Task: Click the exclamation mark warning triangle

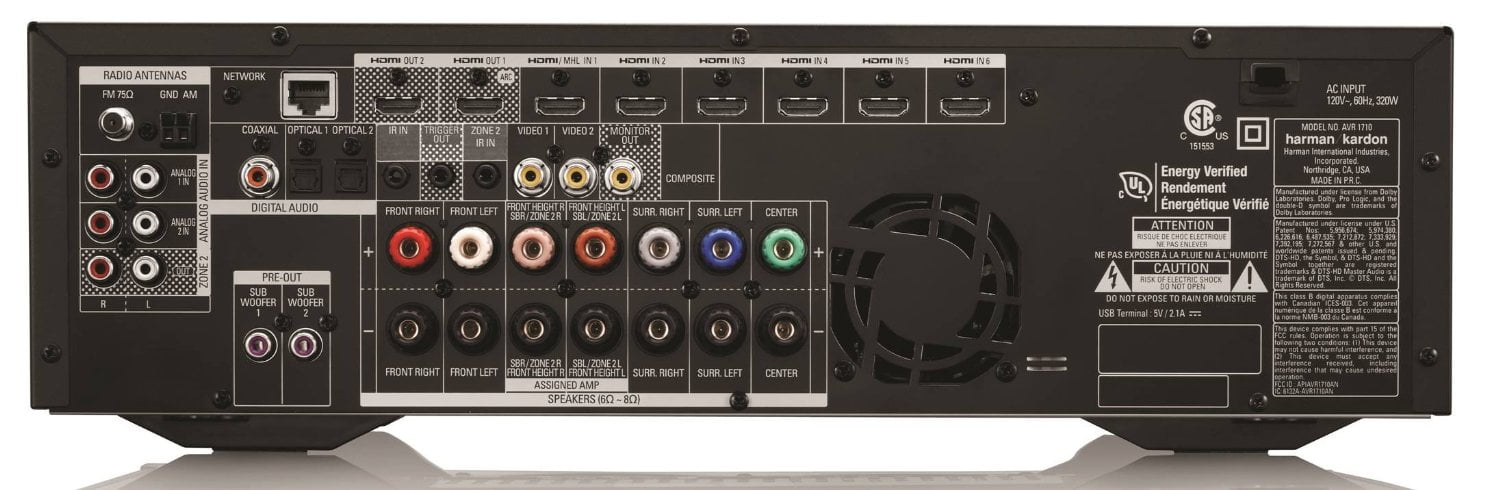Action: pyautogui.click(x=1248, y=278)
